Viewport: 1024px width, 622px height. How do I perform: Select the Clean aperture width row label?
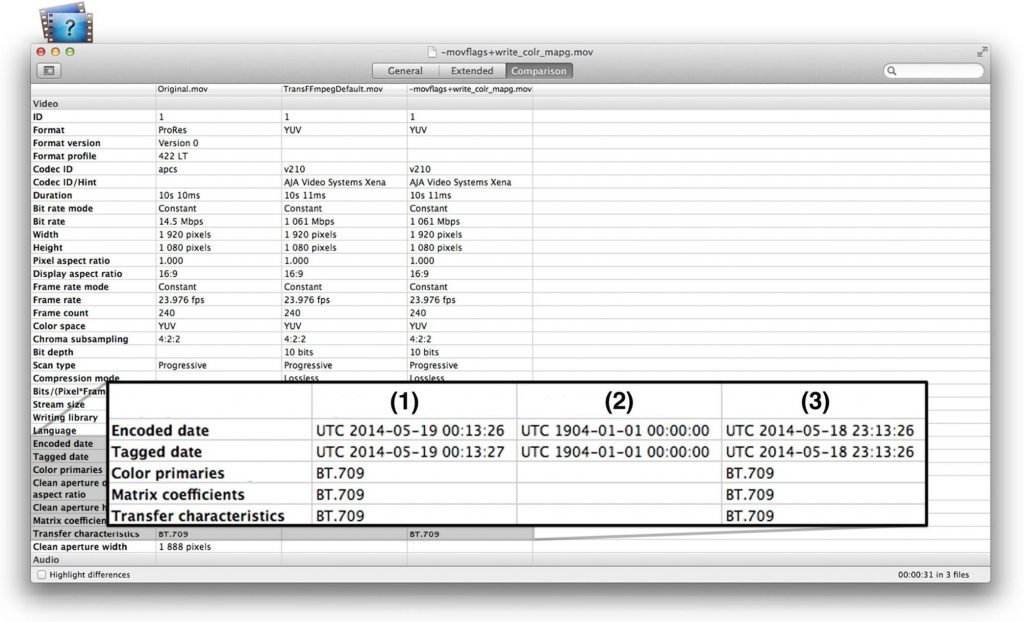(80, 547)
